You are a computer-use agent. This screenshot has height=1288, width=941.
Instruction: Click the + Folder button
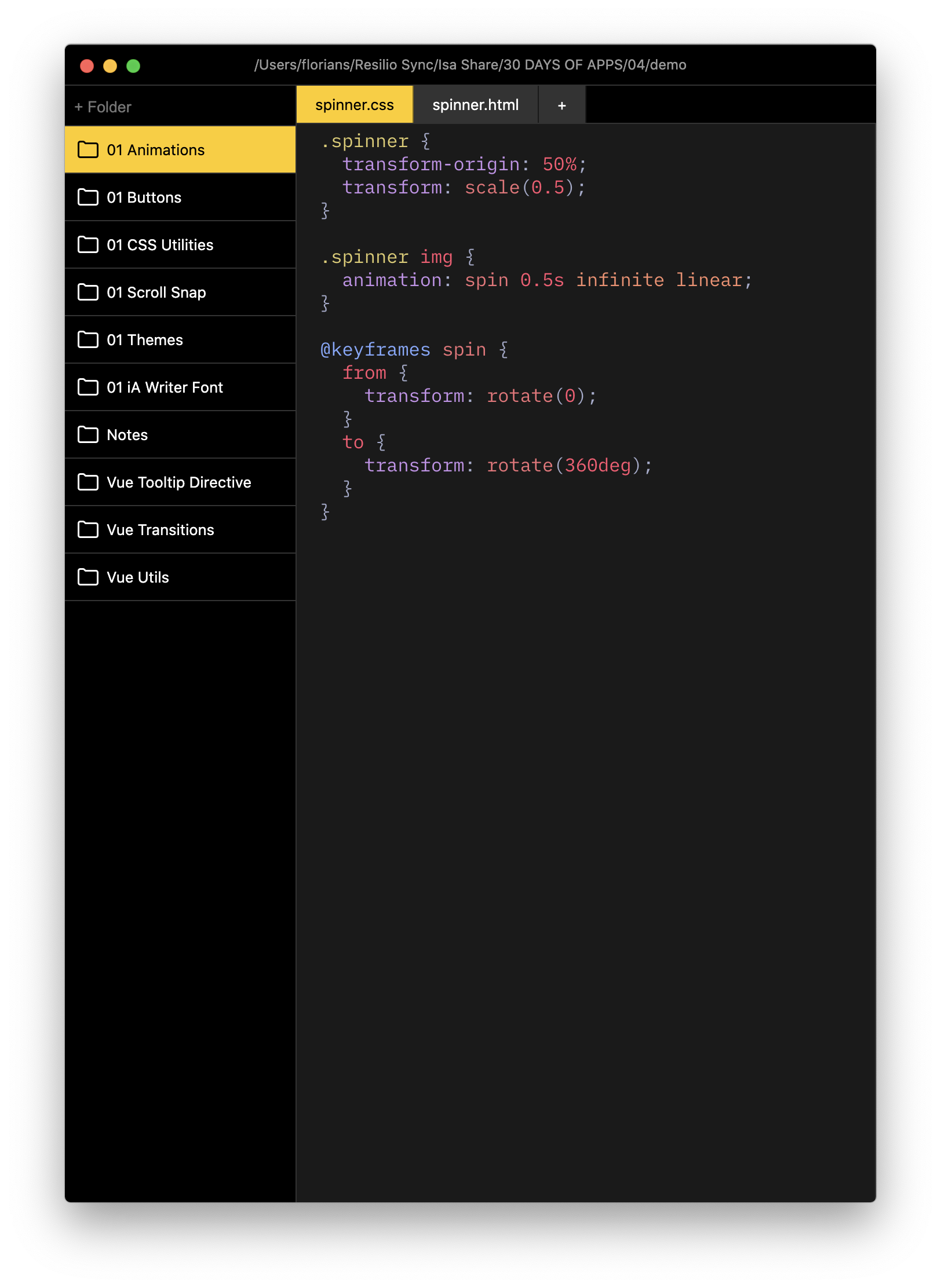103,107
